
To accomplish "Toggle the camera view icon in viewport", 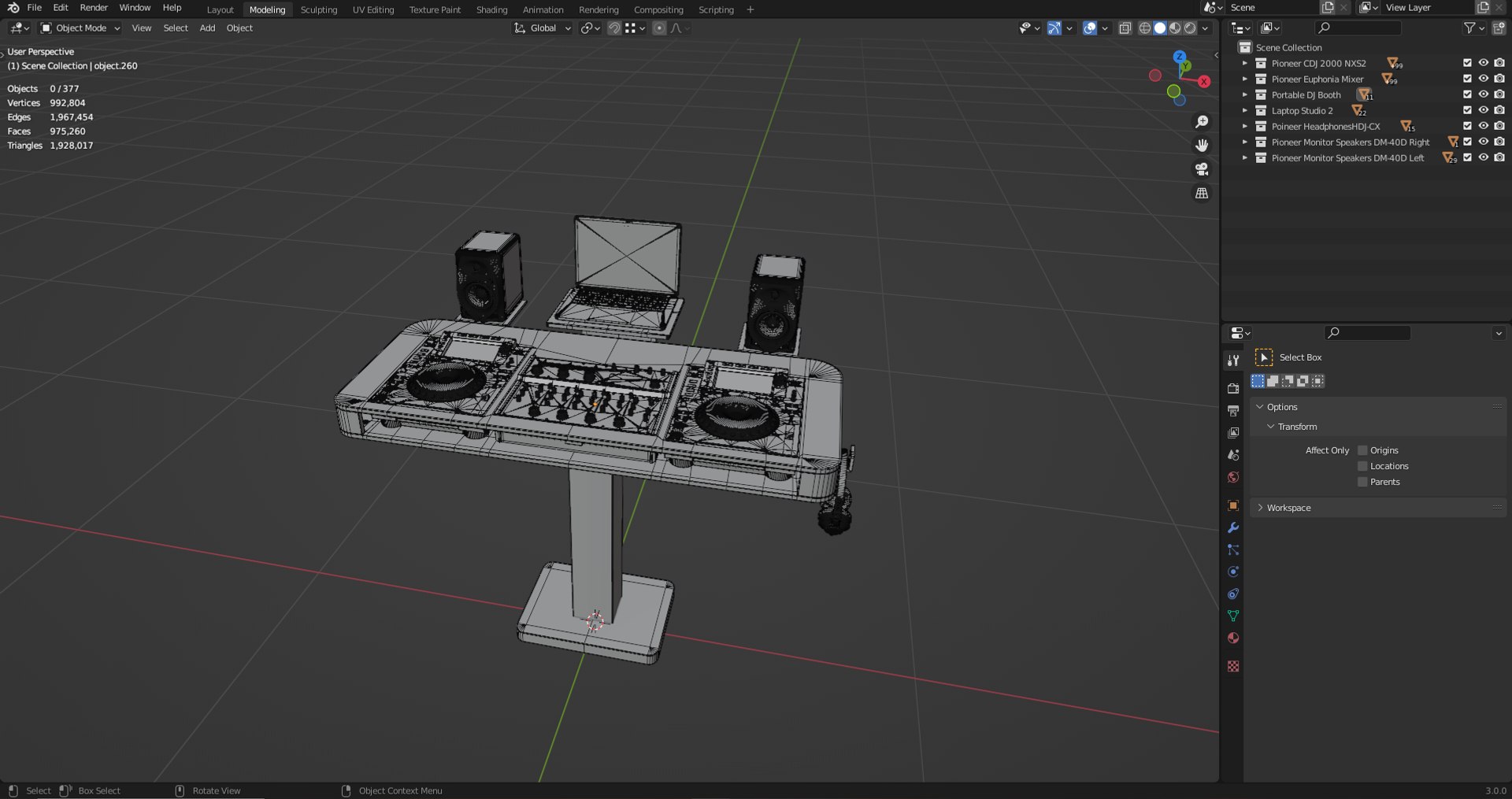I will (1202, 169).
